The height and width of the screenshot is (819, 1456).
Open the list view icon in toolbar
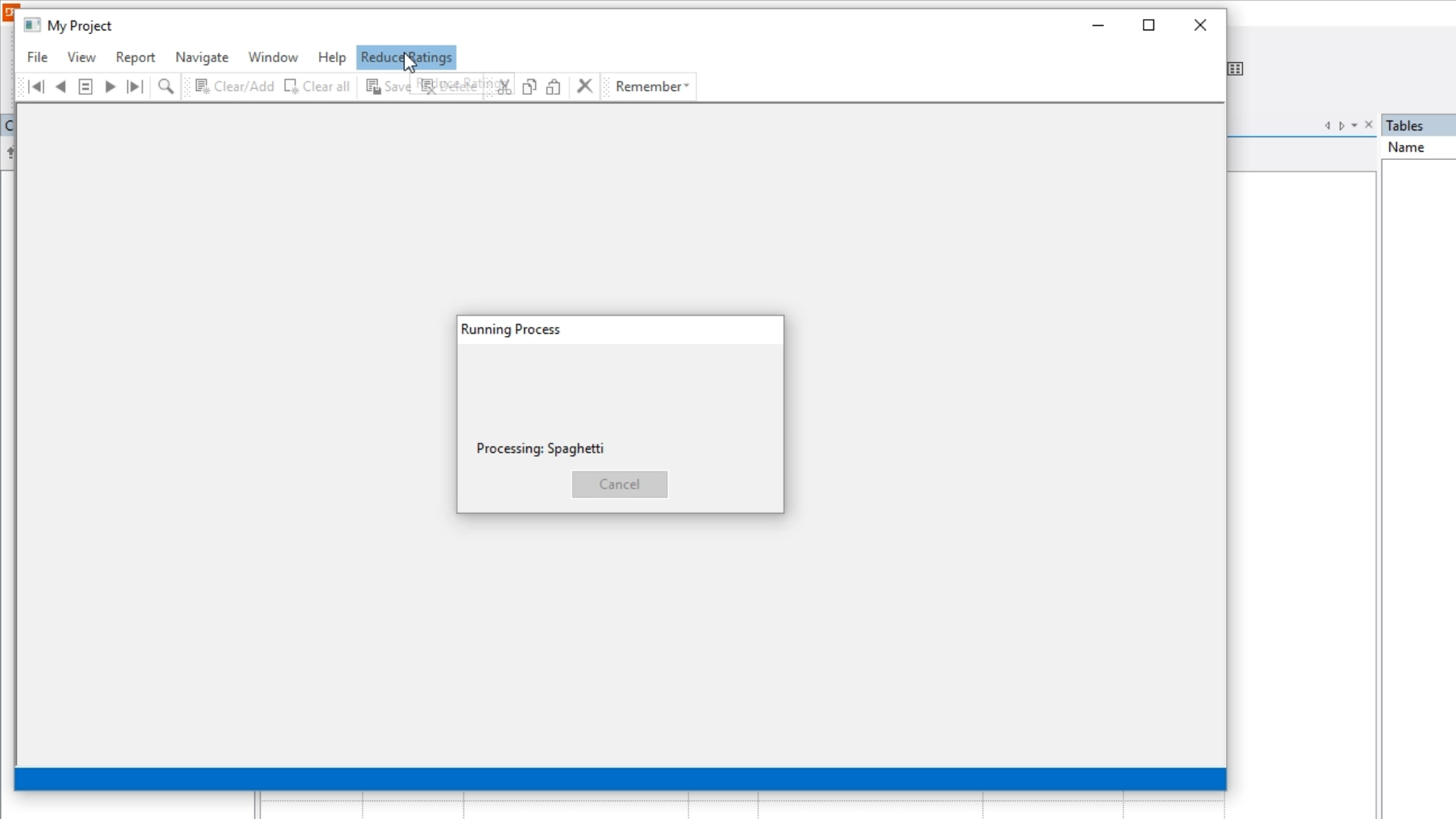[x=86, y=86]
